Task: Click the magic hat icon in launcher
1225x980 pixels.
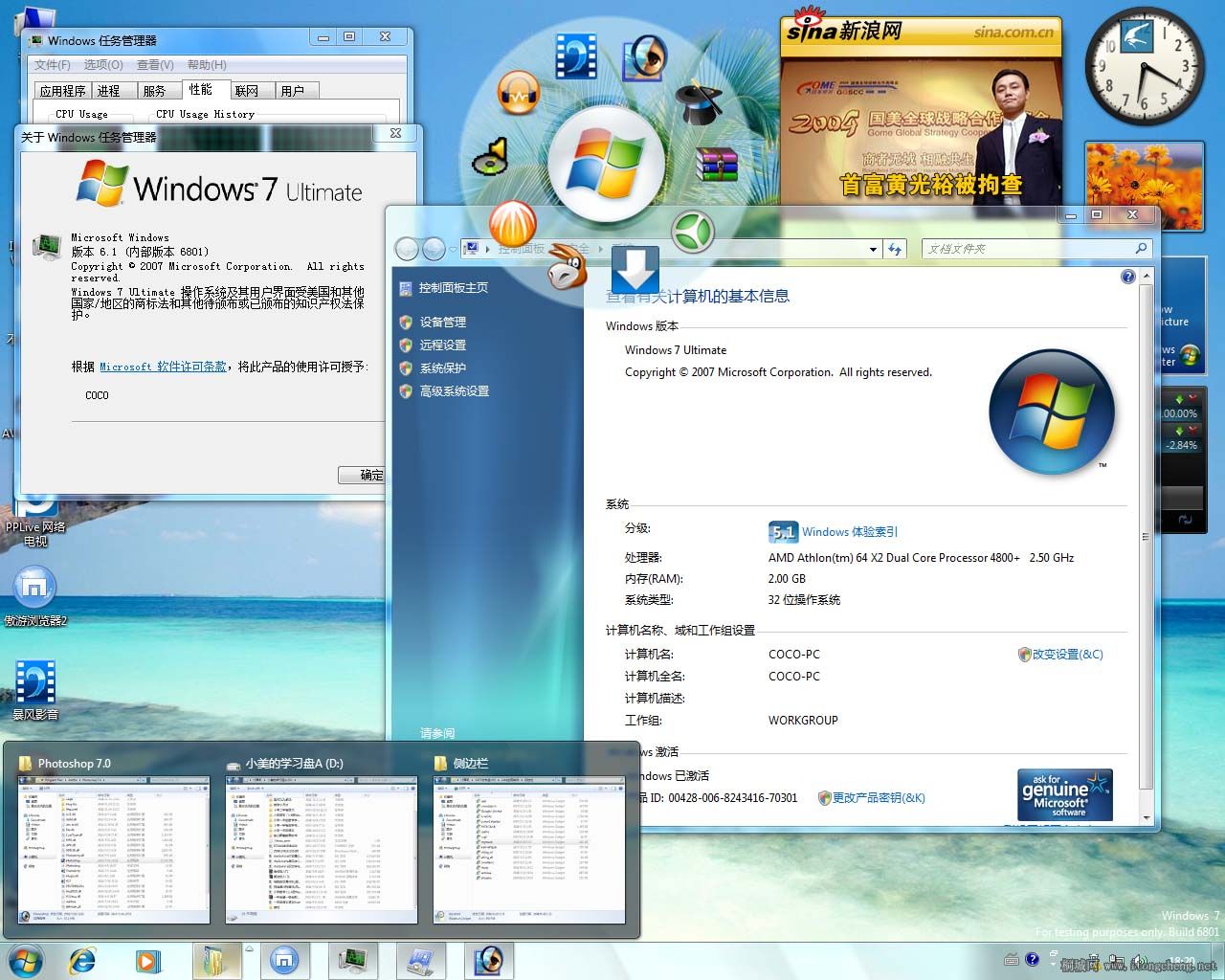Action: pyautogui.click(x=700, y=103)
